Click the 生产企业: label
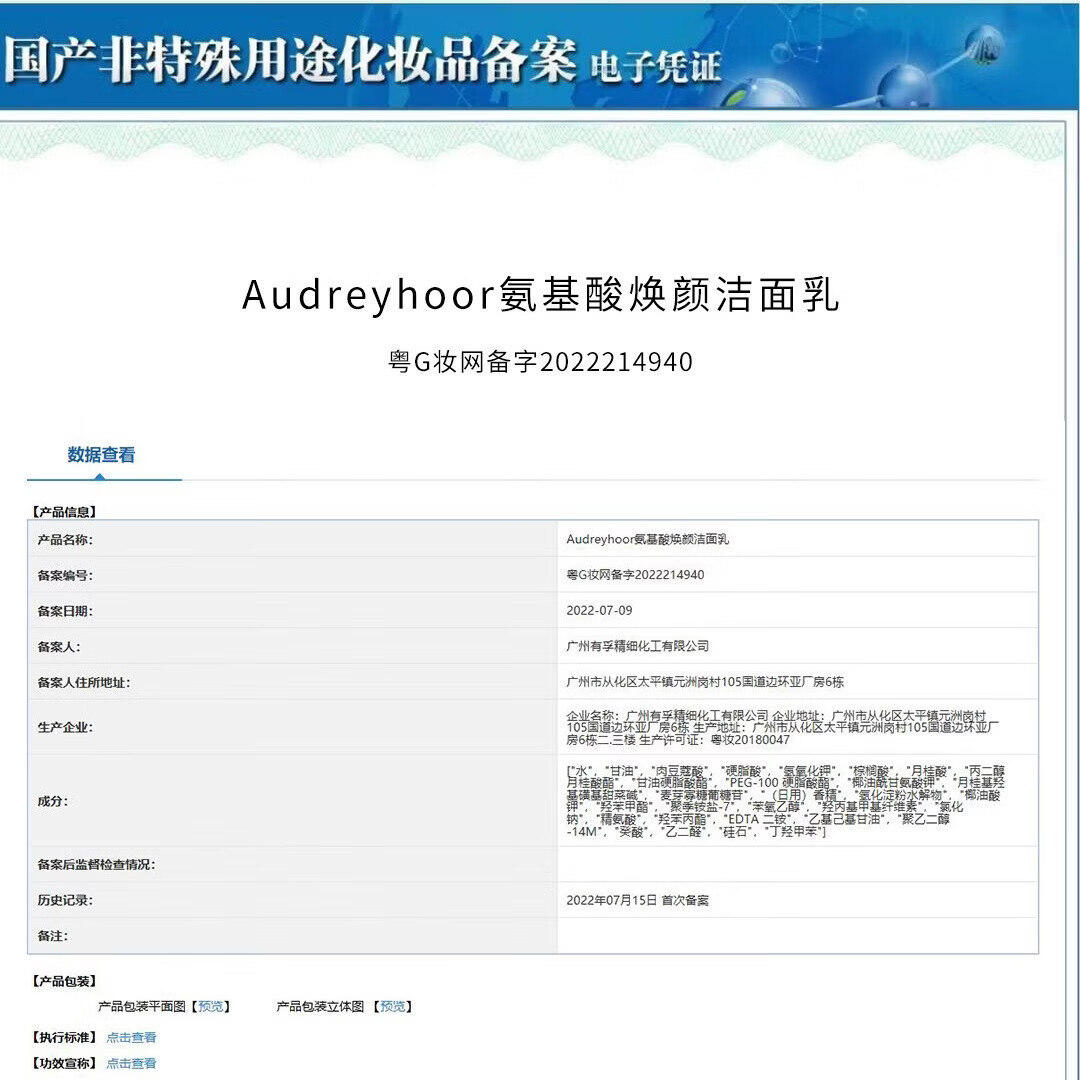The width and height of the screenshot is (1080, 1080). (x=65, y=727)
